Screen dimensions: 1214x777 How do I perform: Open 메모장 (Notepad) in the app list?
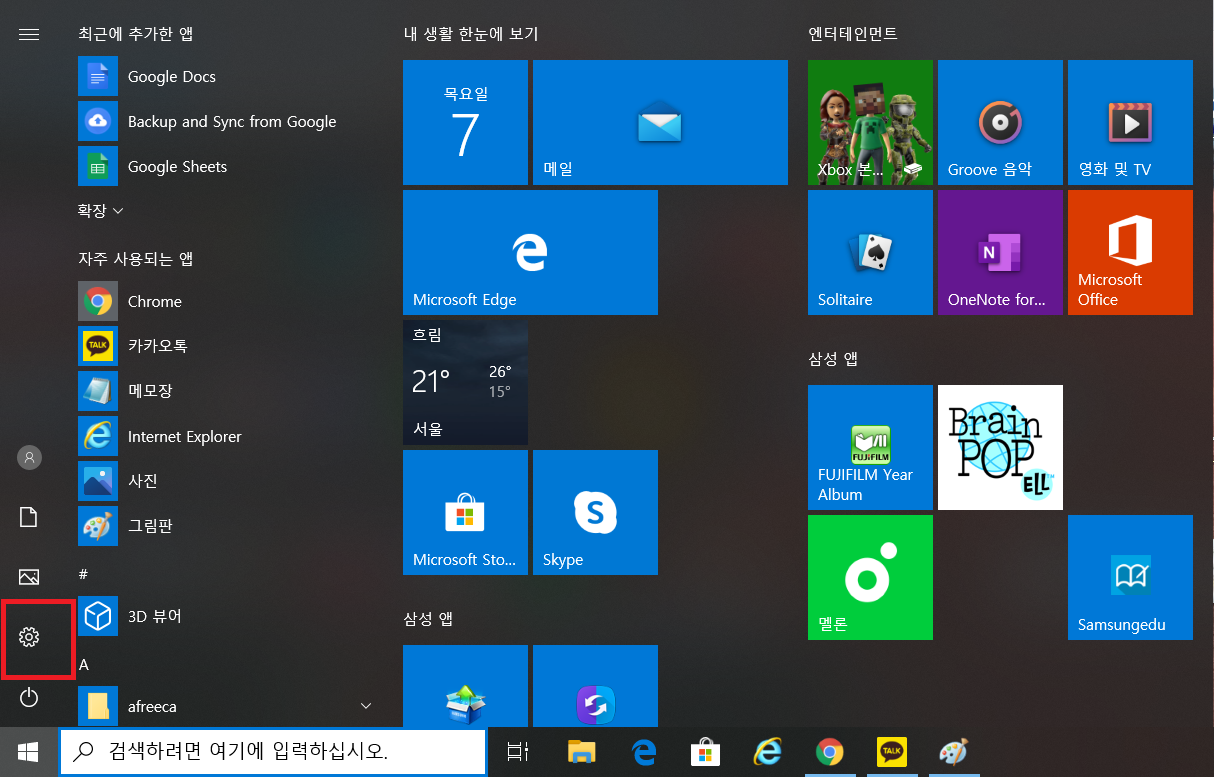click(225, 391)
